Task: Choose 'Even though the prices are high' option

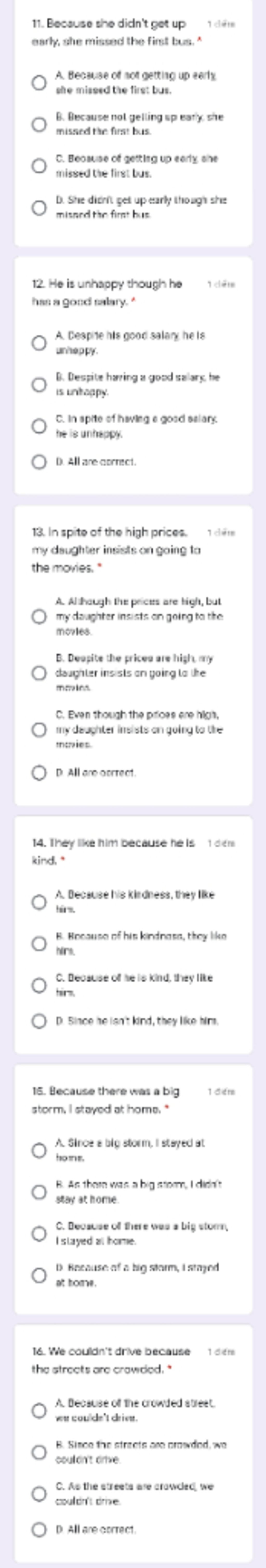Action: (39, 729)
